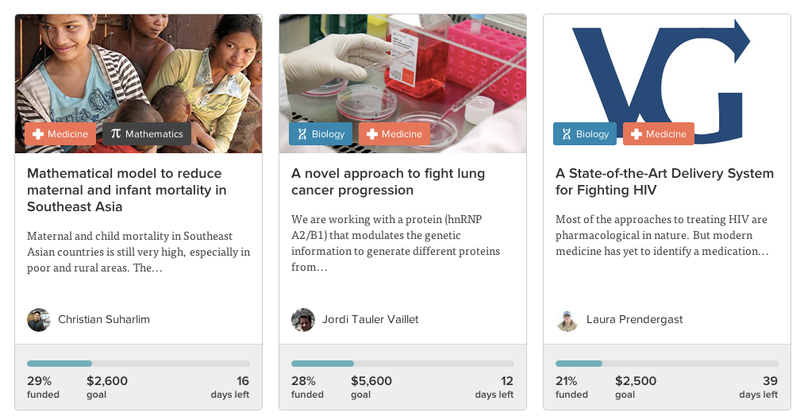Select the Medicine tag on lung cancer card
Image resolution: width=800 pixels, height=416 pixels.
click(x=394, y=134)
